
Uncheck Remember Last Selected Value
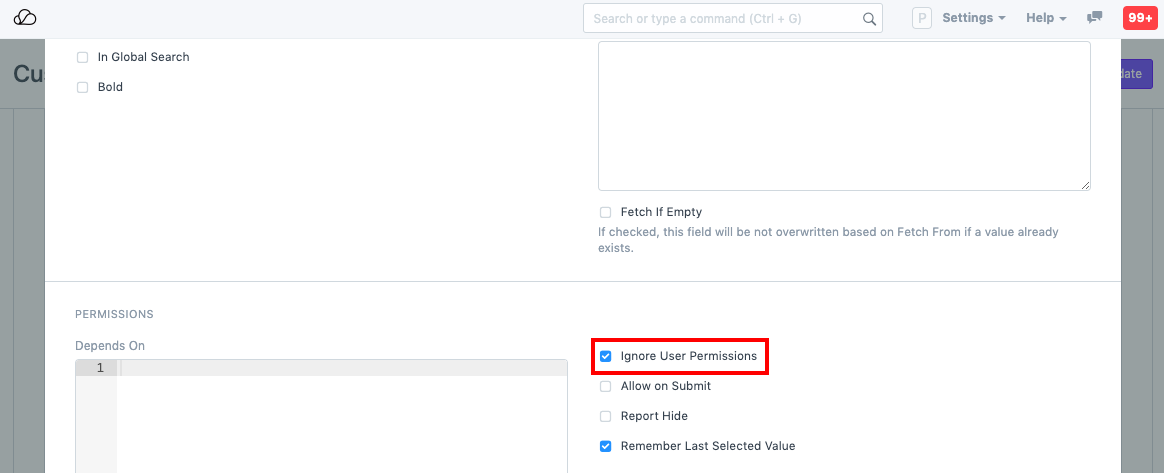pos(606,446)
